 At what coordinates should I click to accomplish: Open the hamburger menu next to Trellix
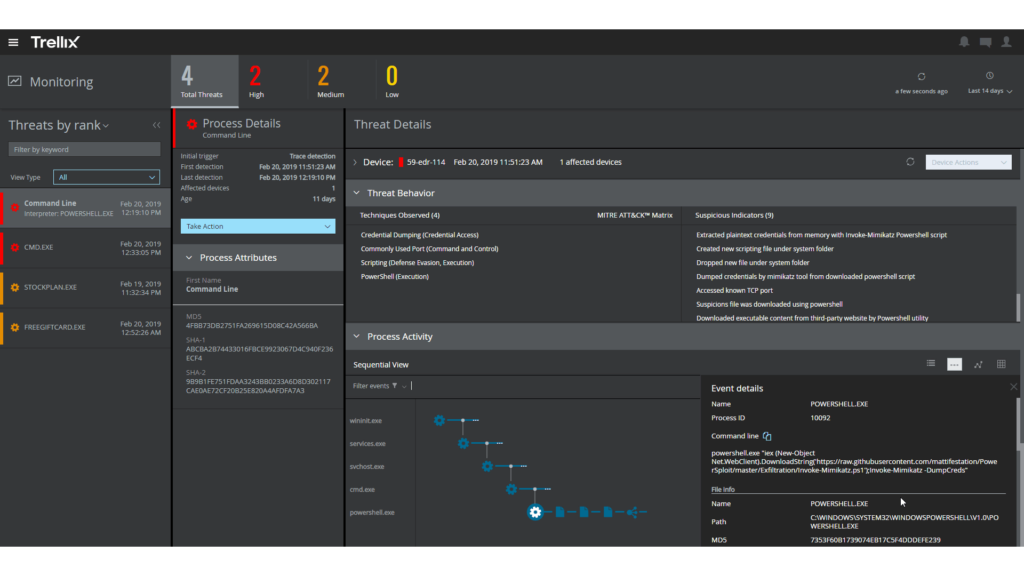click(13, 42)
